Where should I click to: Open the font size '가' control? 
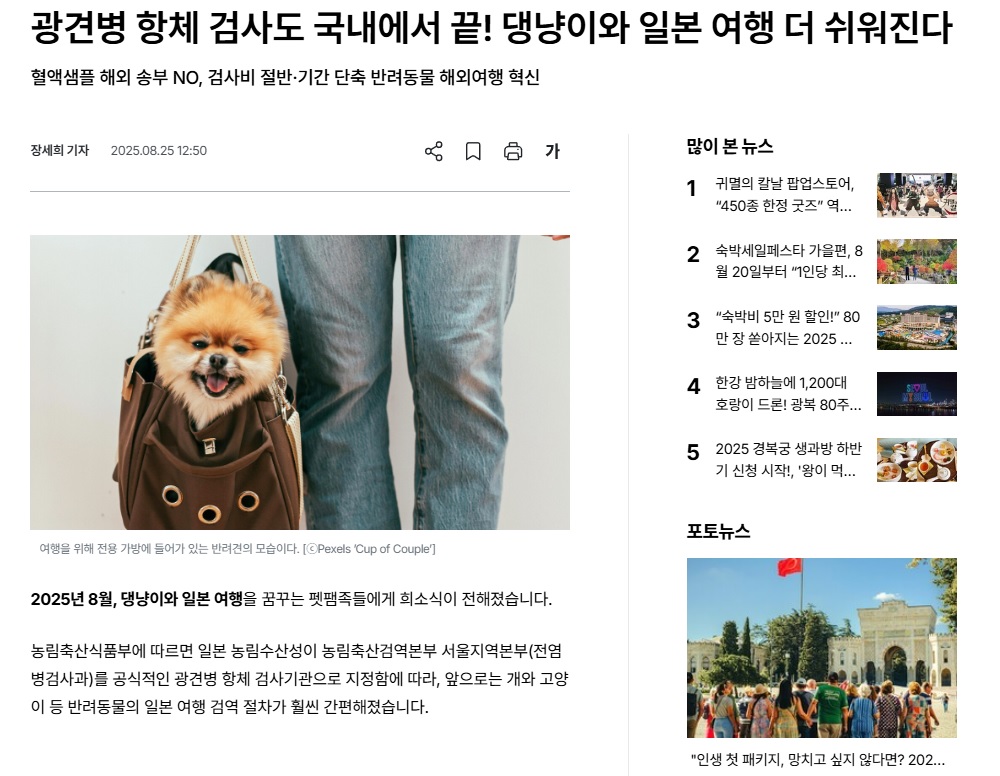point(552,151)
